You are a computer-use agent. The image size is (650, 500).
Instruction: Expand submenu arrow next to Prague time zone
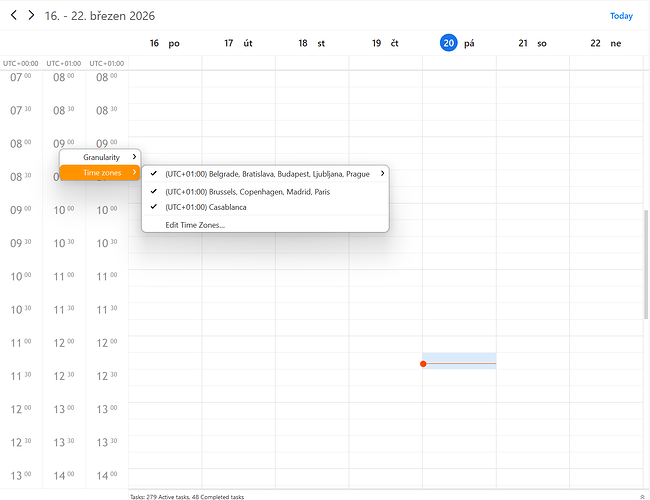coord(382,174)
